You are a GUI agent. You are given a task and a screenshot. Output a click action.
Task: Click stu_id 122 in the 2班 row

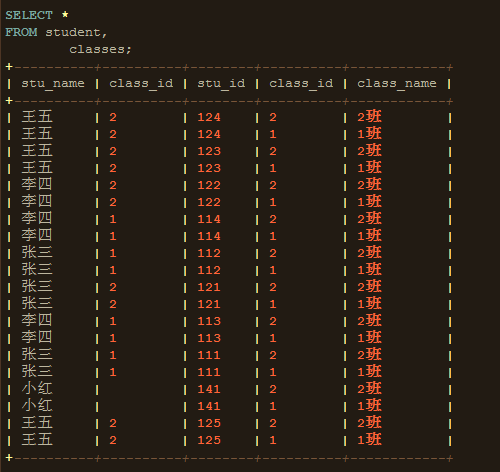point(209,185)
